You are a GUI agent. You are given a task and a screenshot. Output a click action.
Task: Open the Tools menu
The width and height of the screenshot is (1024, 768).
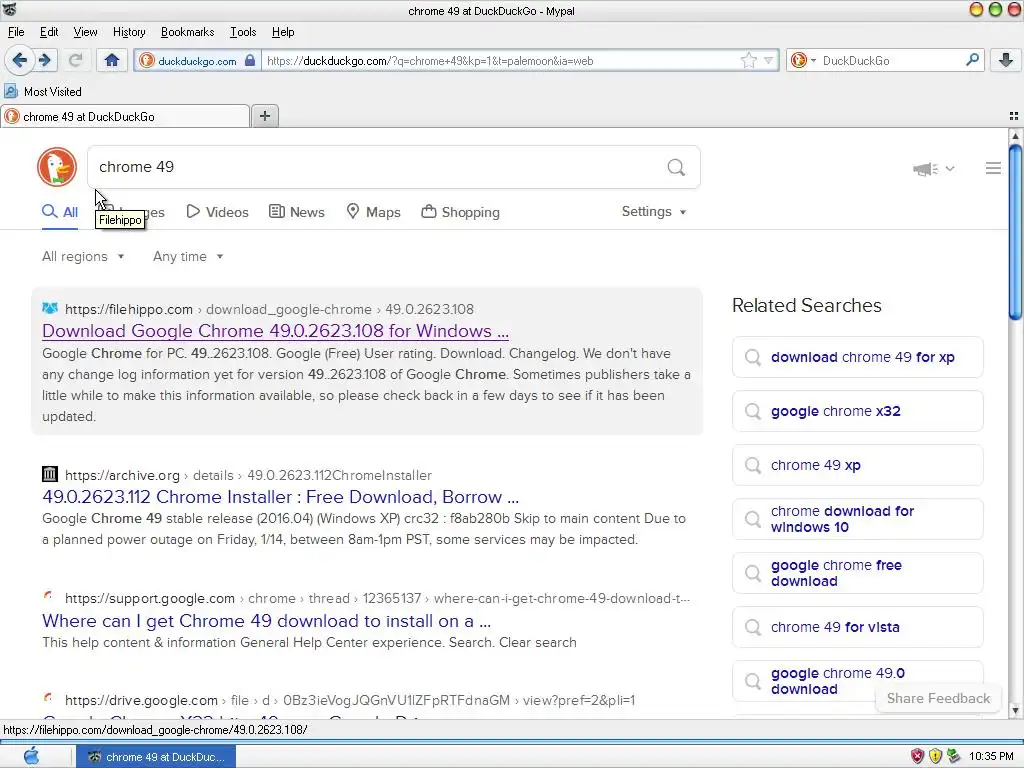(243, 32)
